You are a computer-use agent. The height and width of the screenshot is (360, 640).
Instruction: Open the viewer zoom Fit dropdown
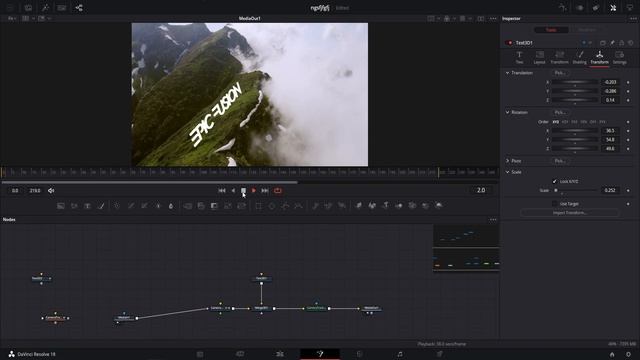11,18
